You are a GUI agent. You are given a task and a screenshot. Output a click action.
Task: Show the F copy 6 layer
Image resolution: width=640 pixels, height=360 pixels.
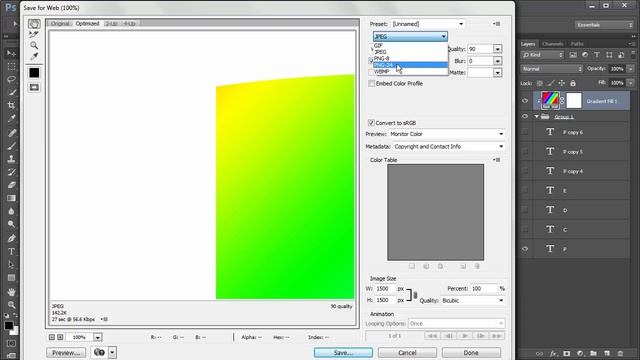525,132
